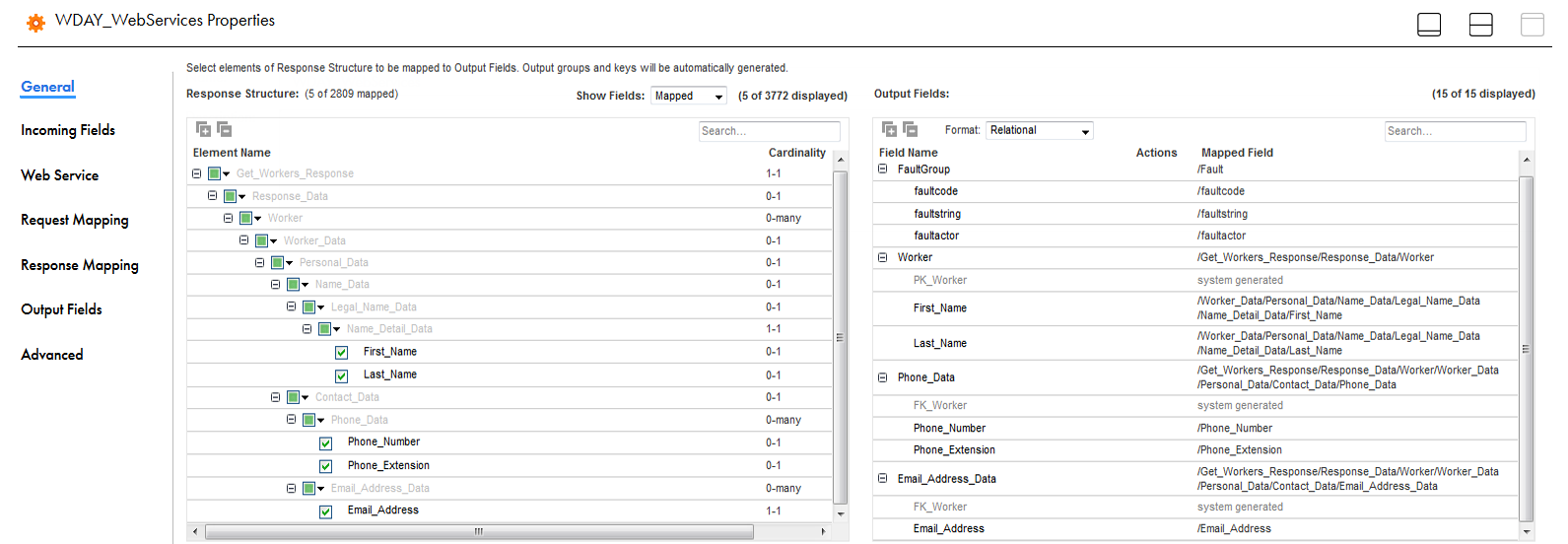This screenshot has height=544, width=1568.
Task: Select the PK_Worker output field row
Action: click(x=1194, y=280)
